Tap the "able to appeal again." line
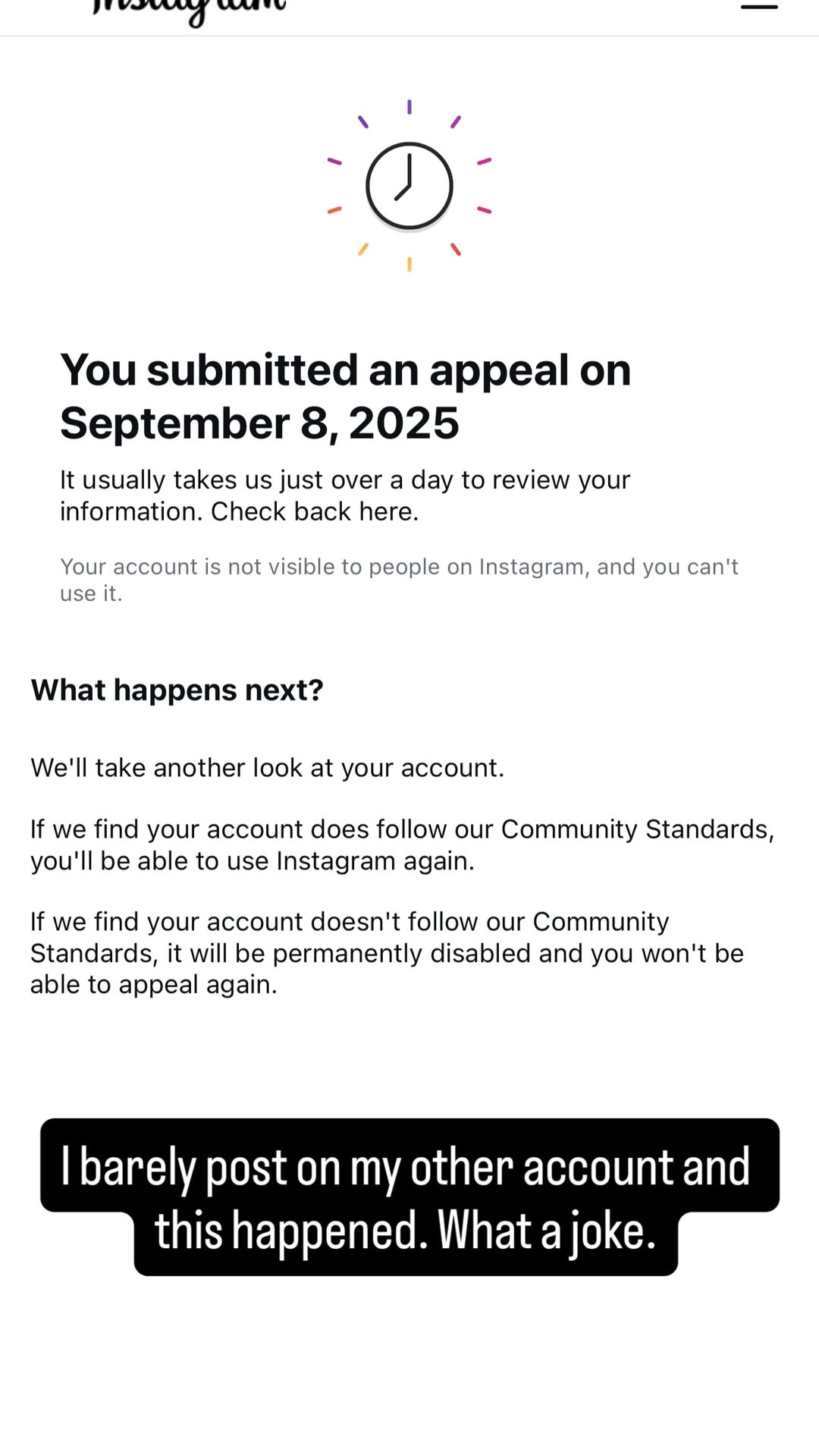Viewport: 819px width, 1456px height. click(154, 985)
